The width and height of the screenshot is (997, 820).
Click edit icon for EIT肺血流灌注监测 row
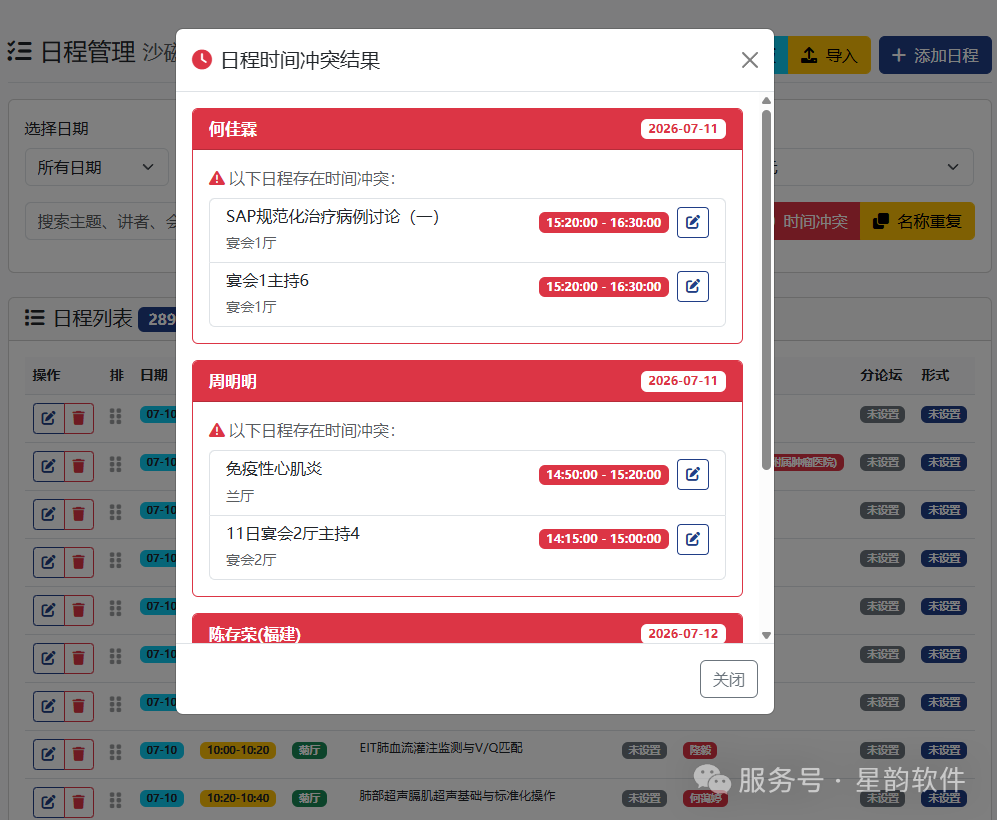tap(48, 754)
